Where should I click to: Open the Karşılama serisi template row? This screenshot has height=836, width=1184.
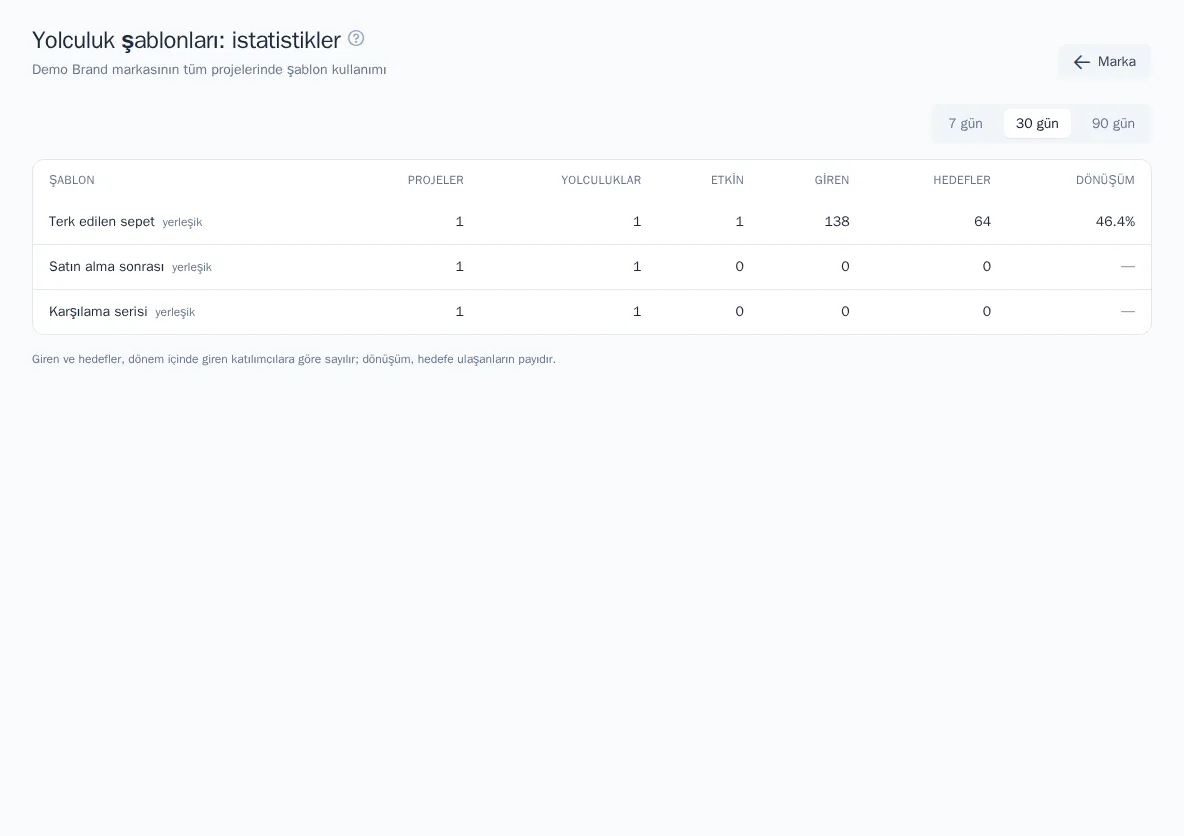pyautogui.click(x=591, y=312)
